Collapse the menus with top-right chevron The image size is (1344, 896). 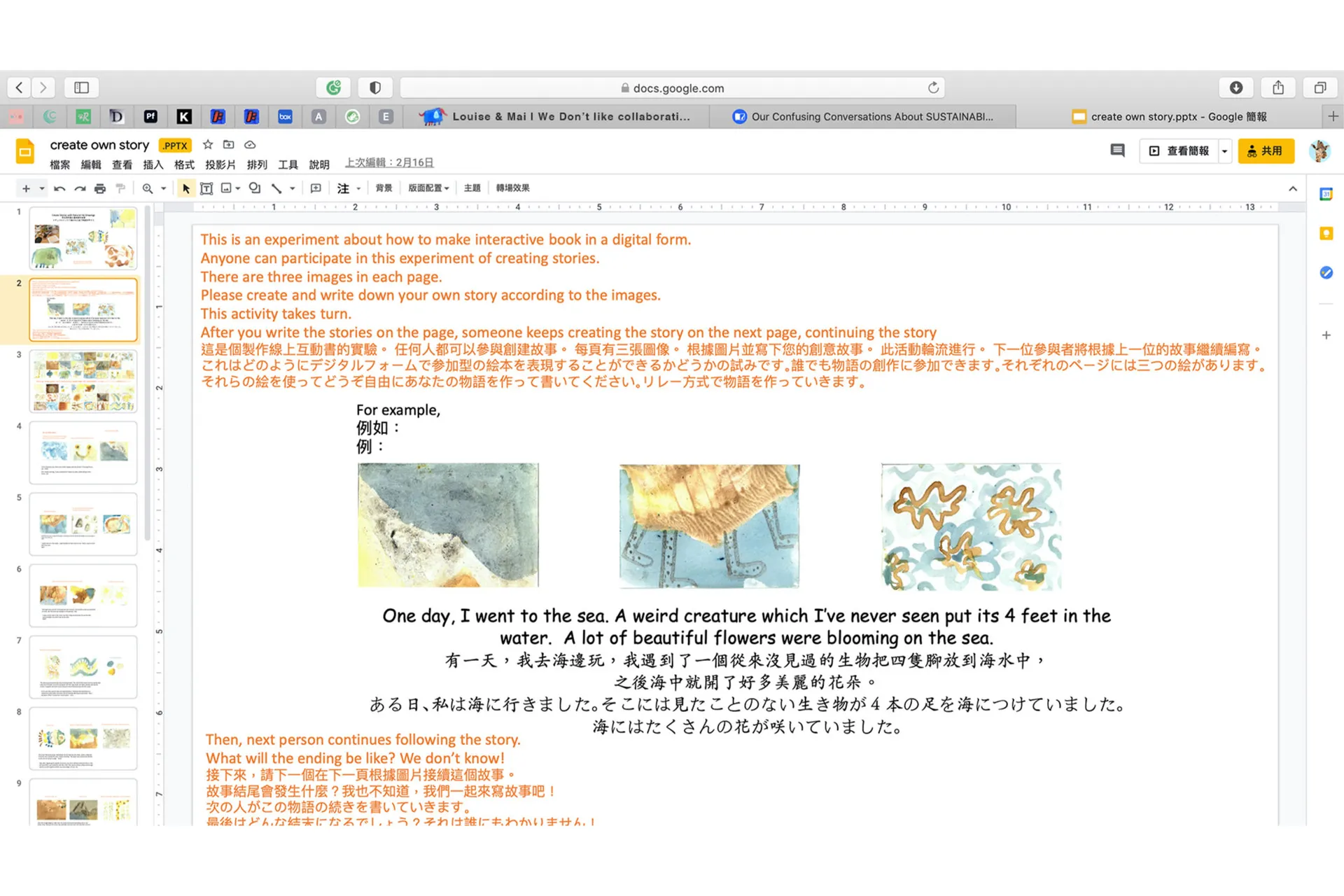pos(1293,189)
